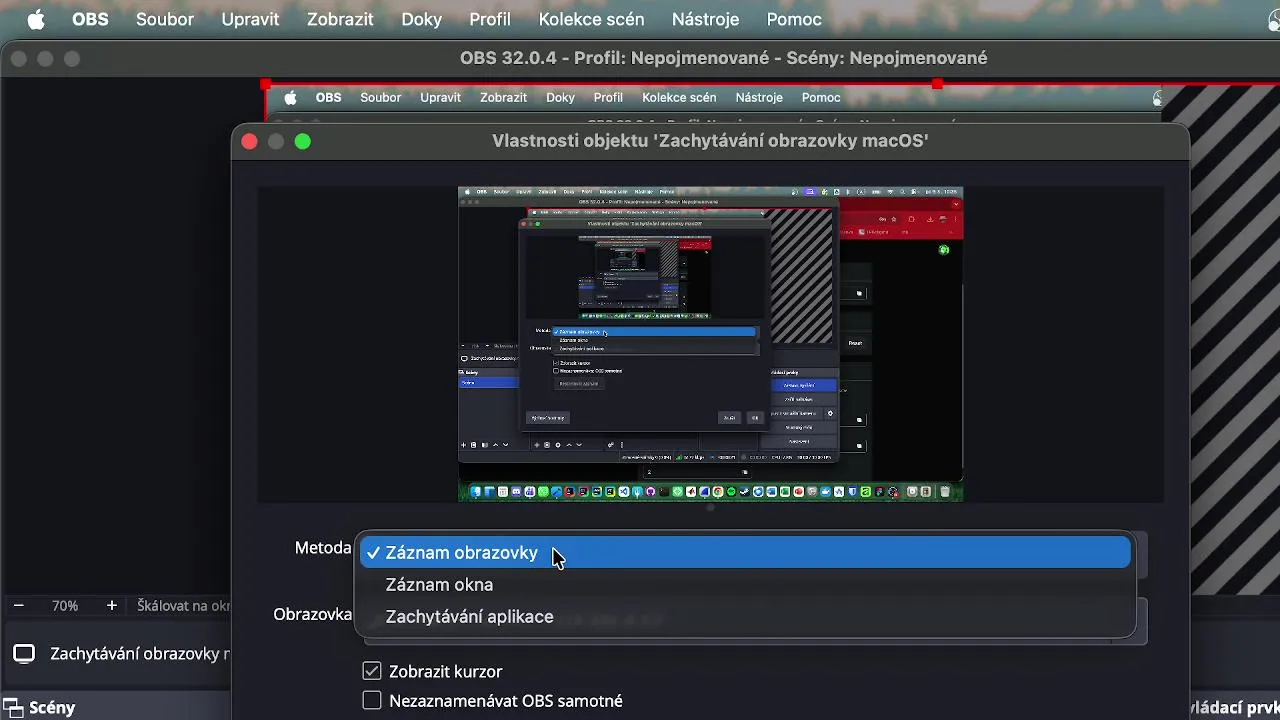
Task: Click the 70% zoom level value
Action: [x=65, y=606]
